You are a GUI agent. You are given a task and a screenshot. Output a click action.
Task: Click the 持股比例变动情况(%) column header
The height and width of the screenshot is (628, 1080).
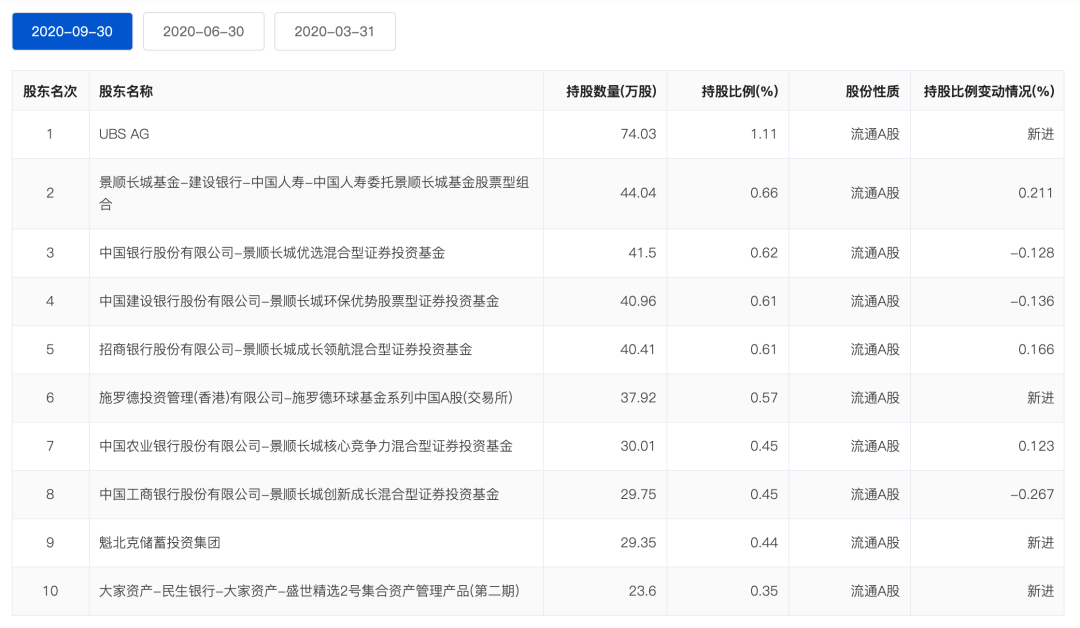click(x=989, y=92)
